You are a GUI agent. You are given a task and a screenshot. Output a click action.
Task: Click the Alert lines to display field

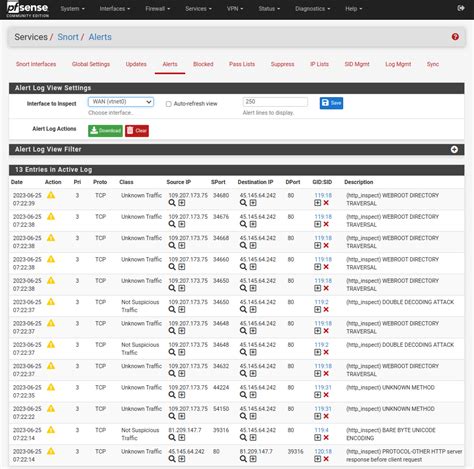[275, 102]
